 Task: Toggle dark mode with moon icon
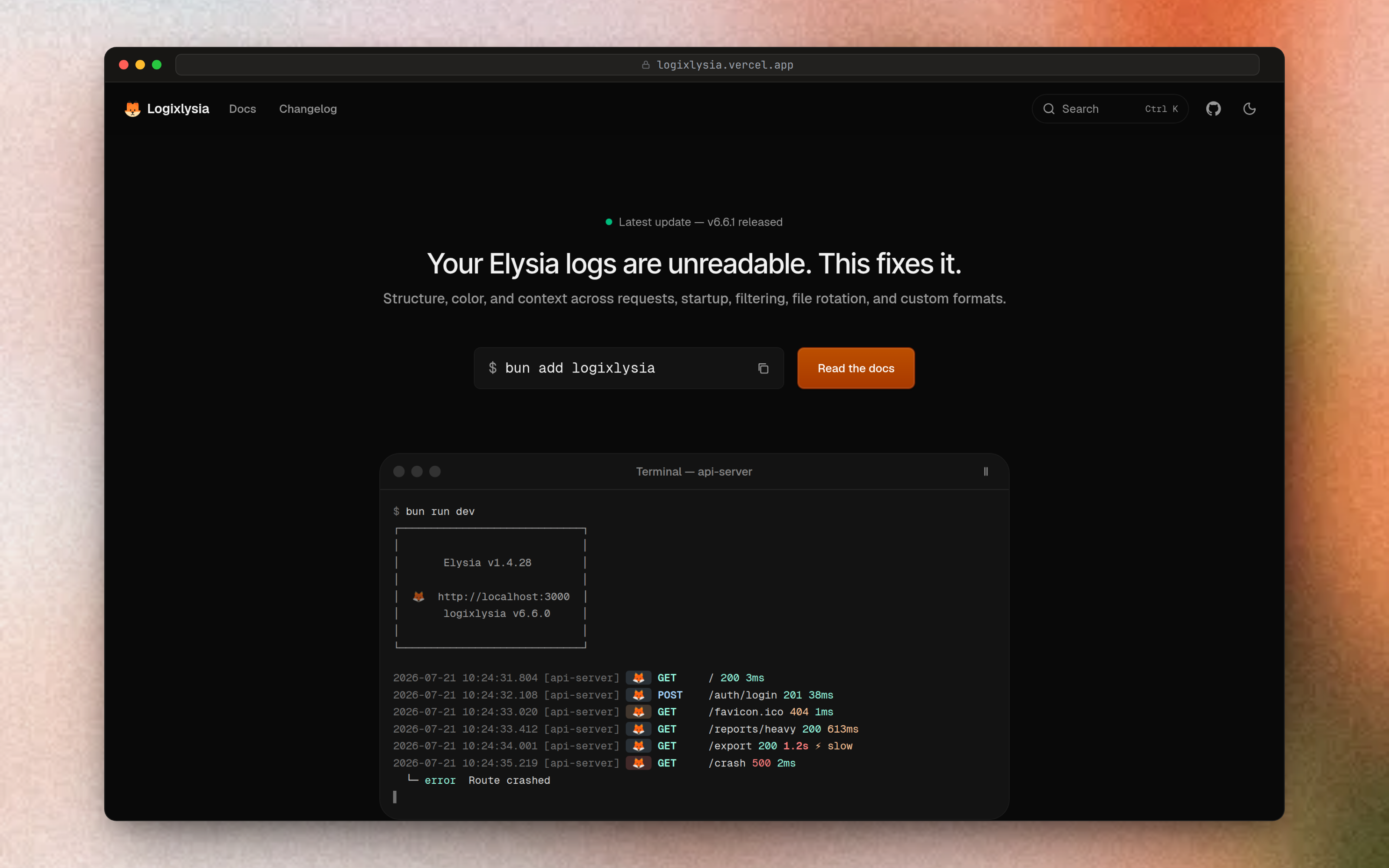coord(1249,108)
